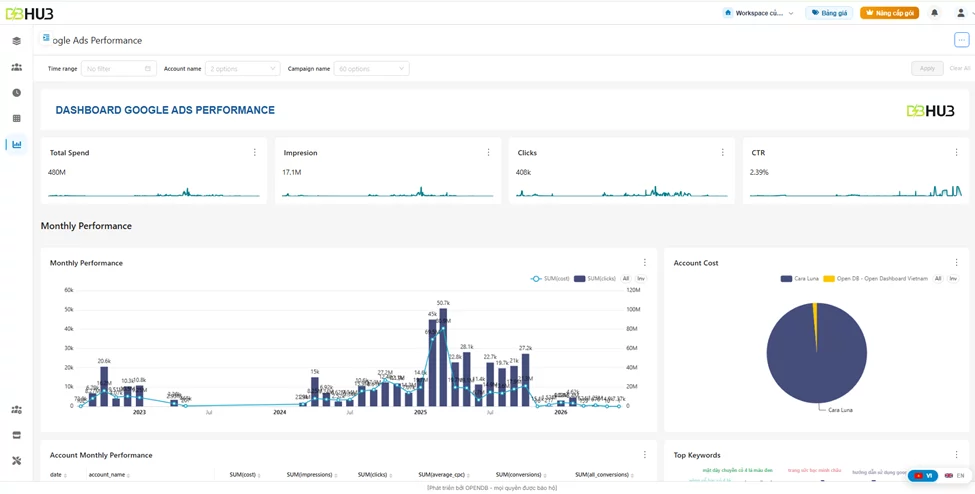Toggle the SUM(cost) legend series
The image size is (975, 494).
550,278
